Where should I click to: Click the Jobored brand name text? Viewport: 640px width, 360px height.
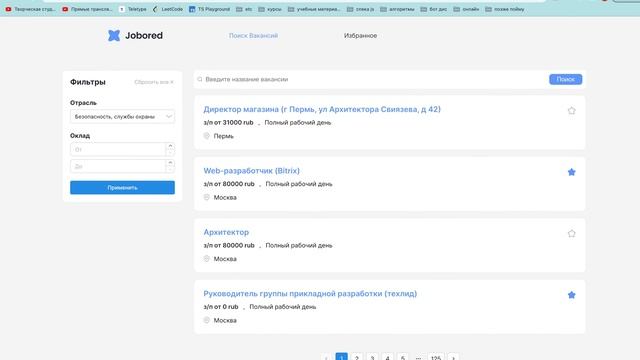click(x=144, y=36)
